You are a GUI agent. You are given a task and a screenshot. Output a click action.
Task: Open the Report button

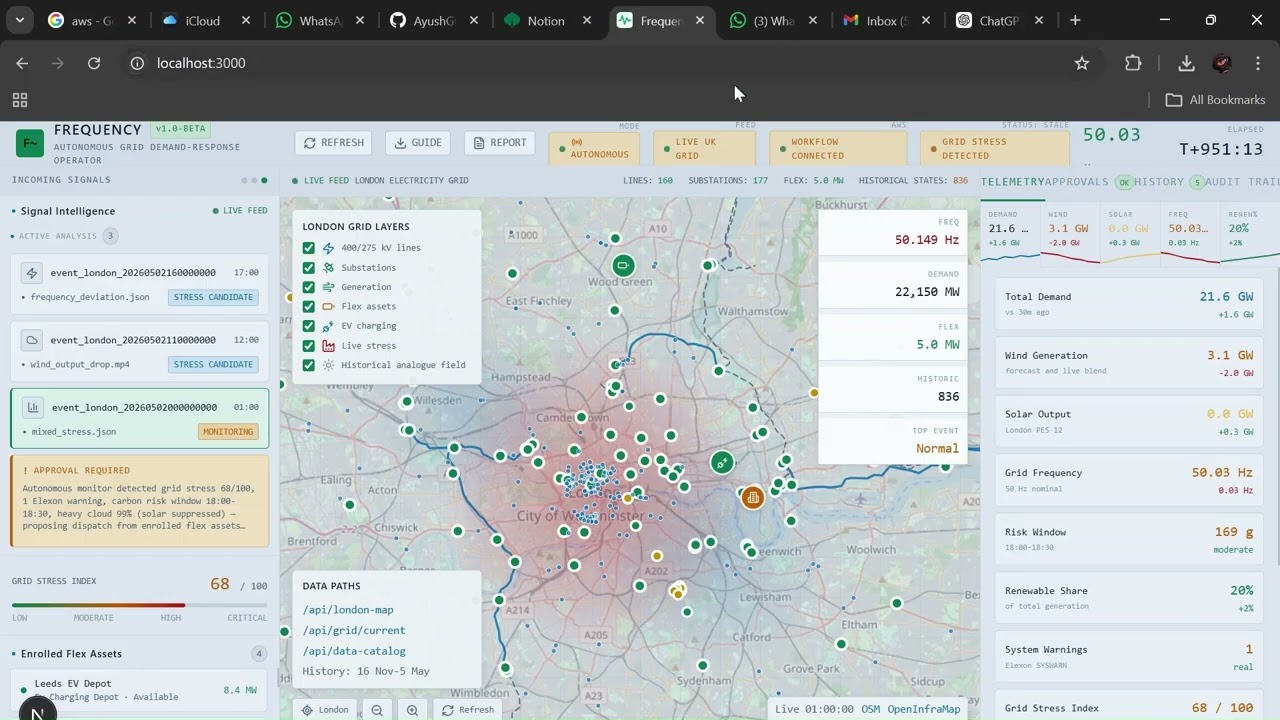[500, 143]
